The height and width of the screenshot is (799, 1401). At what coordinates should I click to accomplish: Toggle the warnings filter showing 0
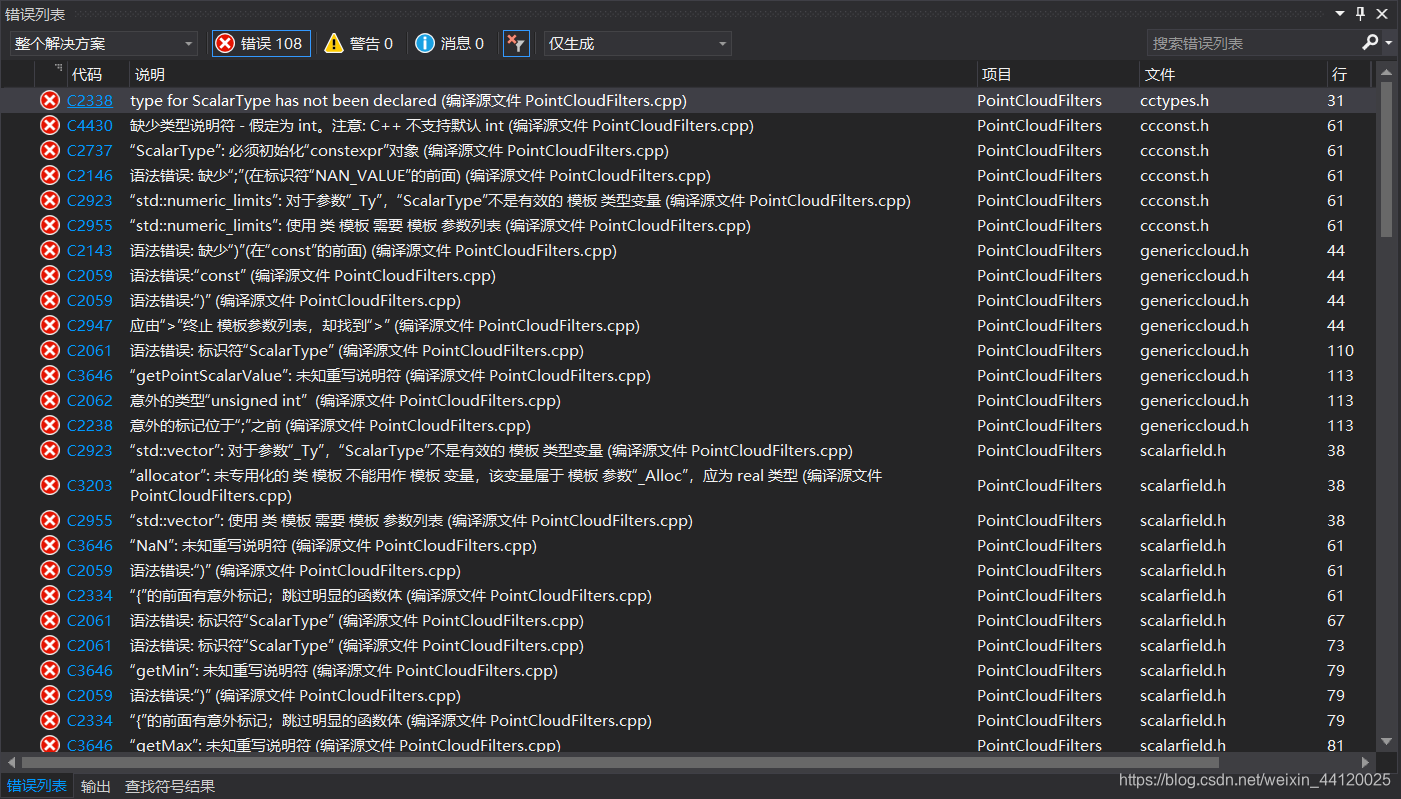(359, 43)
